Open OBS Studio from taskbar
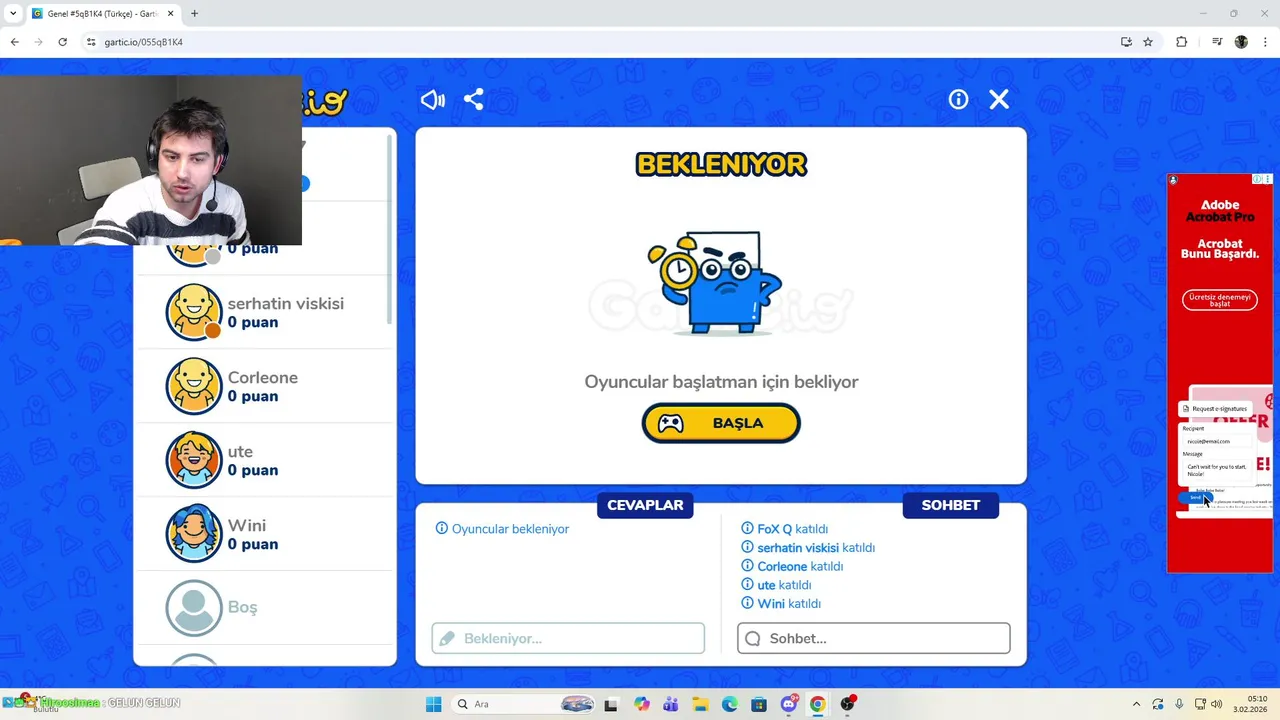This screenshot has height=720, width=1280. [x=848, y=704]
